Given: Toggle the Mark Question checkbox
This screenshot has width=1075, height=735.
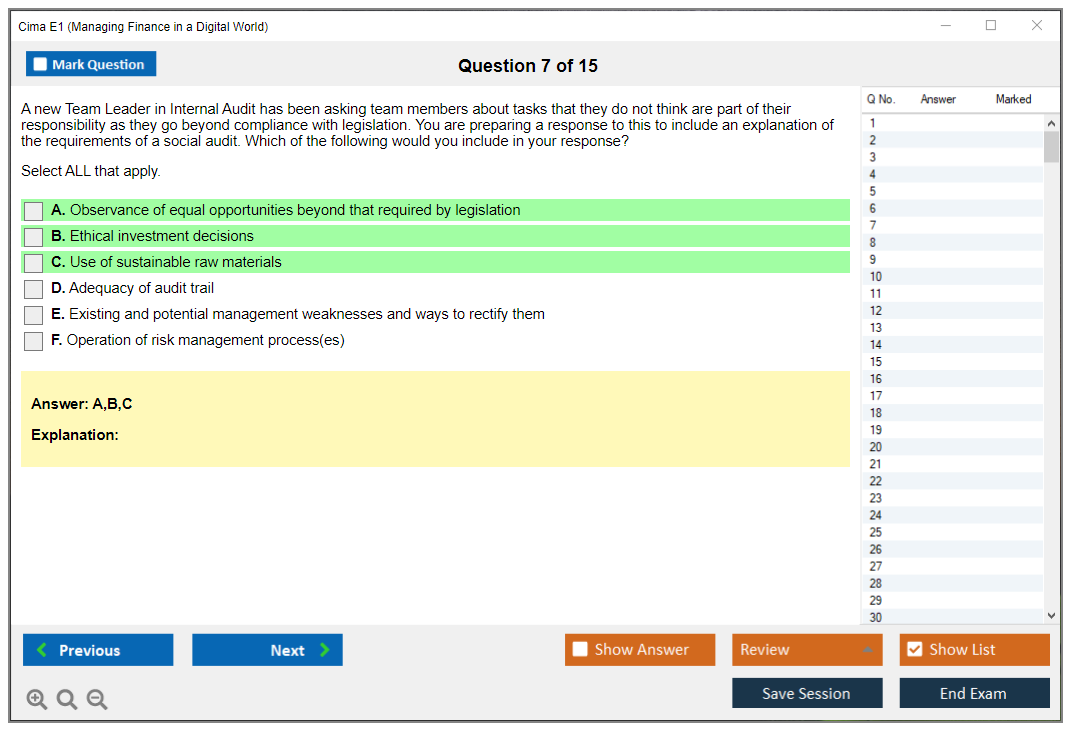Looking at the screenshot, I should 40,64.
